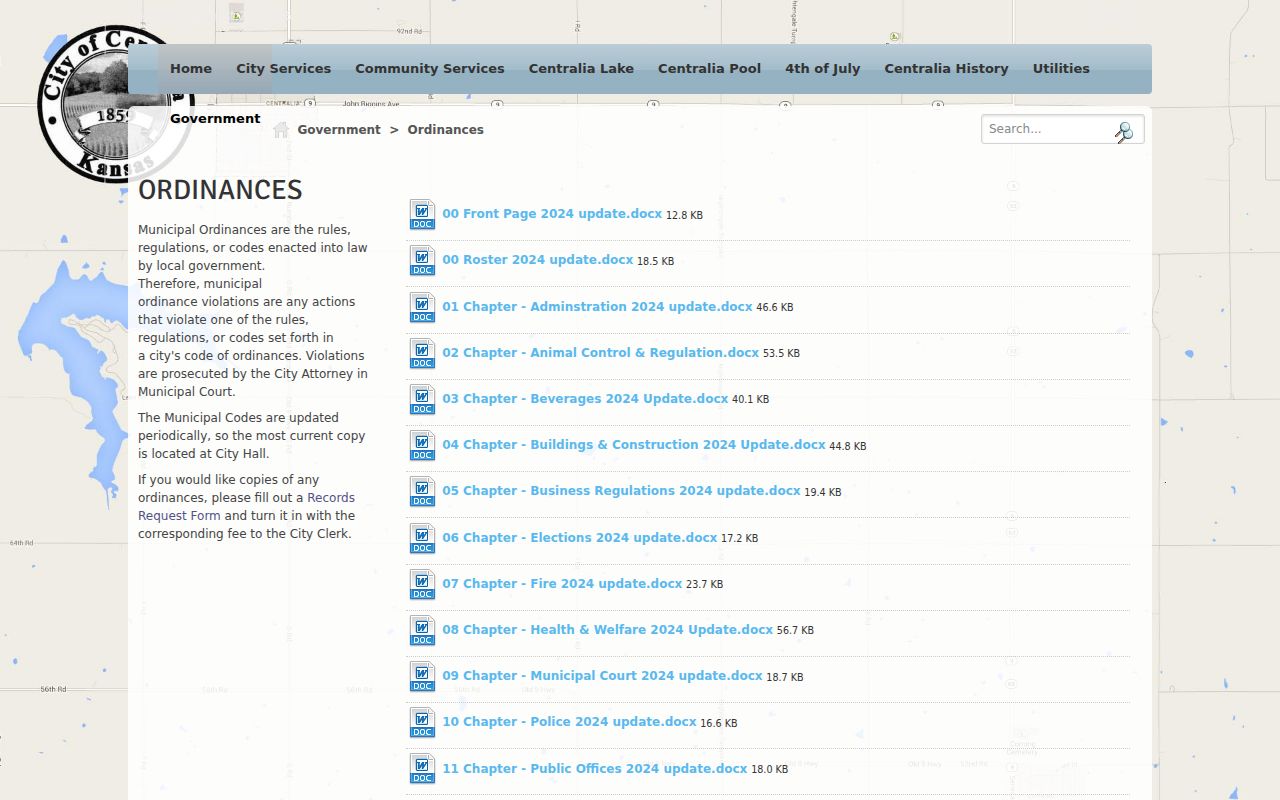Open 09 Chapter - Municipal Court document
Screen dimensions: 1280x800
[x=602, y=676]
